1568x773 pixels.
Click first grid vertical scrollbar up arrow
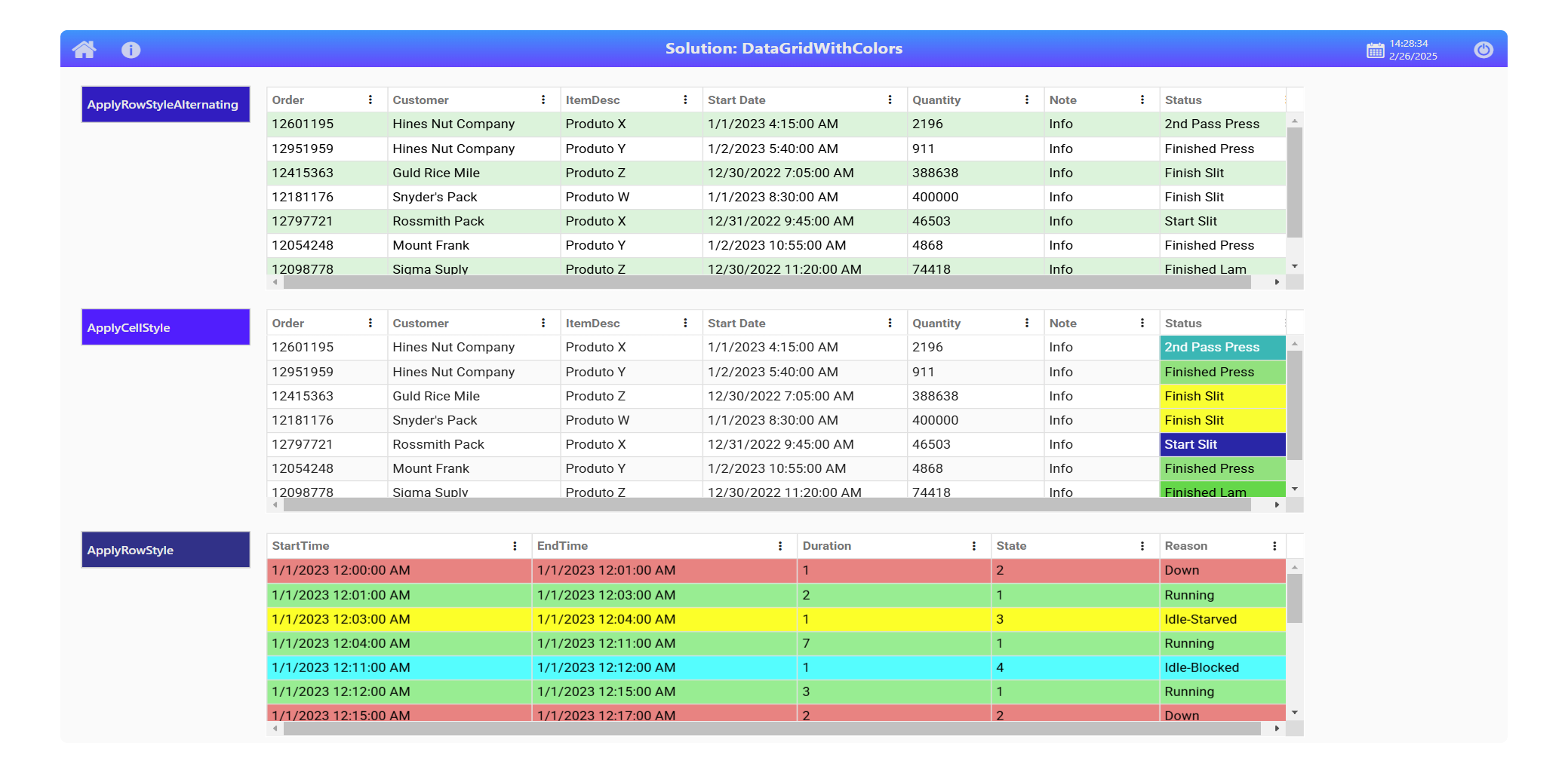(x=1295, y=121)
